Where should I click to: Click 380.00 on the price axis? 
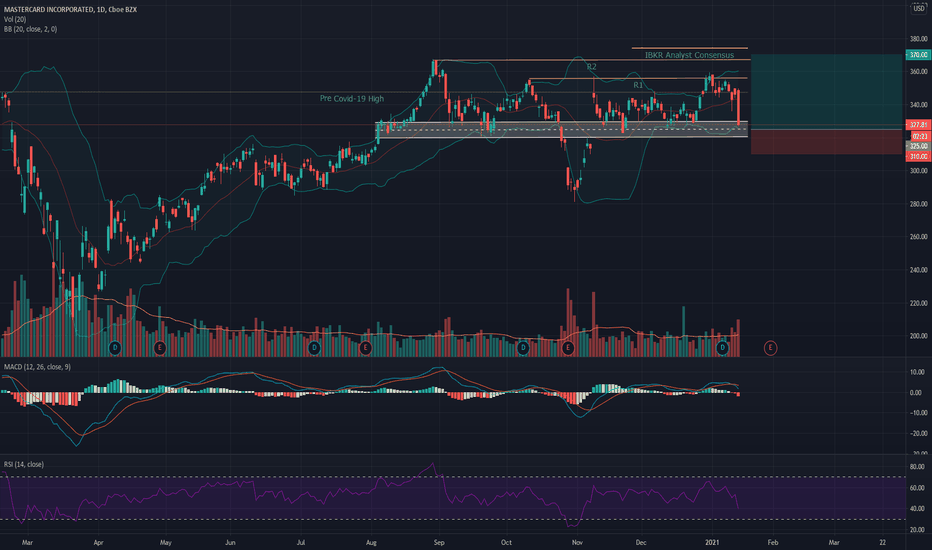(918, 39)
